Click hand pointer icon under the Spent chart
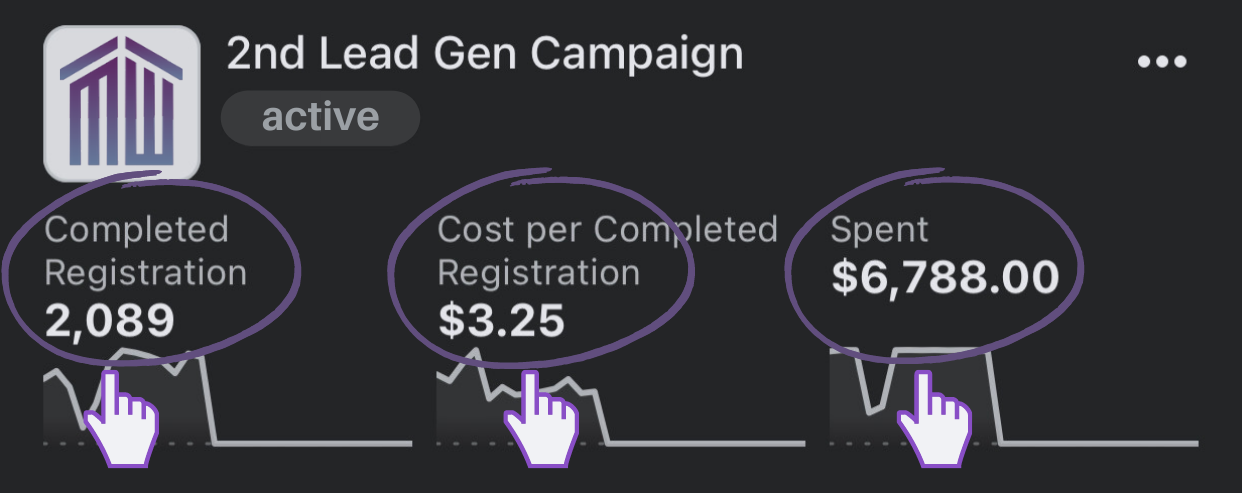 [x=934, y=418]
